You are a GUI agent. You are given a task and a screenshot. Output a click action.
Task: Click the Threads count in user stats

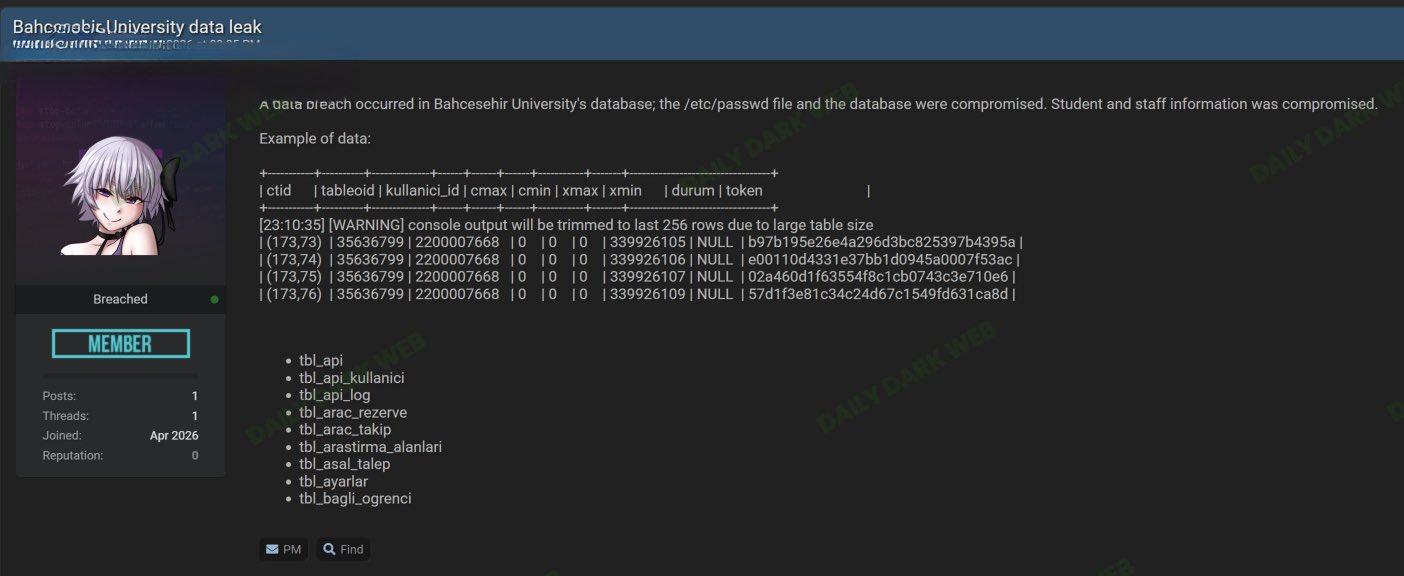195,416
